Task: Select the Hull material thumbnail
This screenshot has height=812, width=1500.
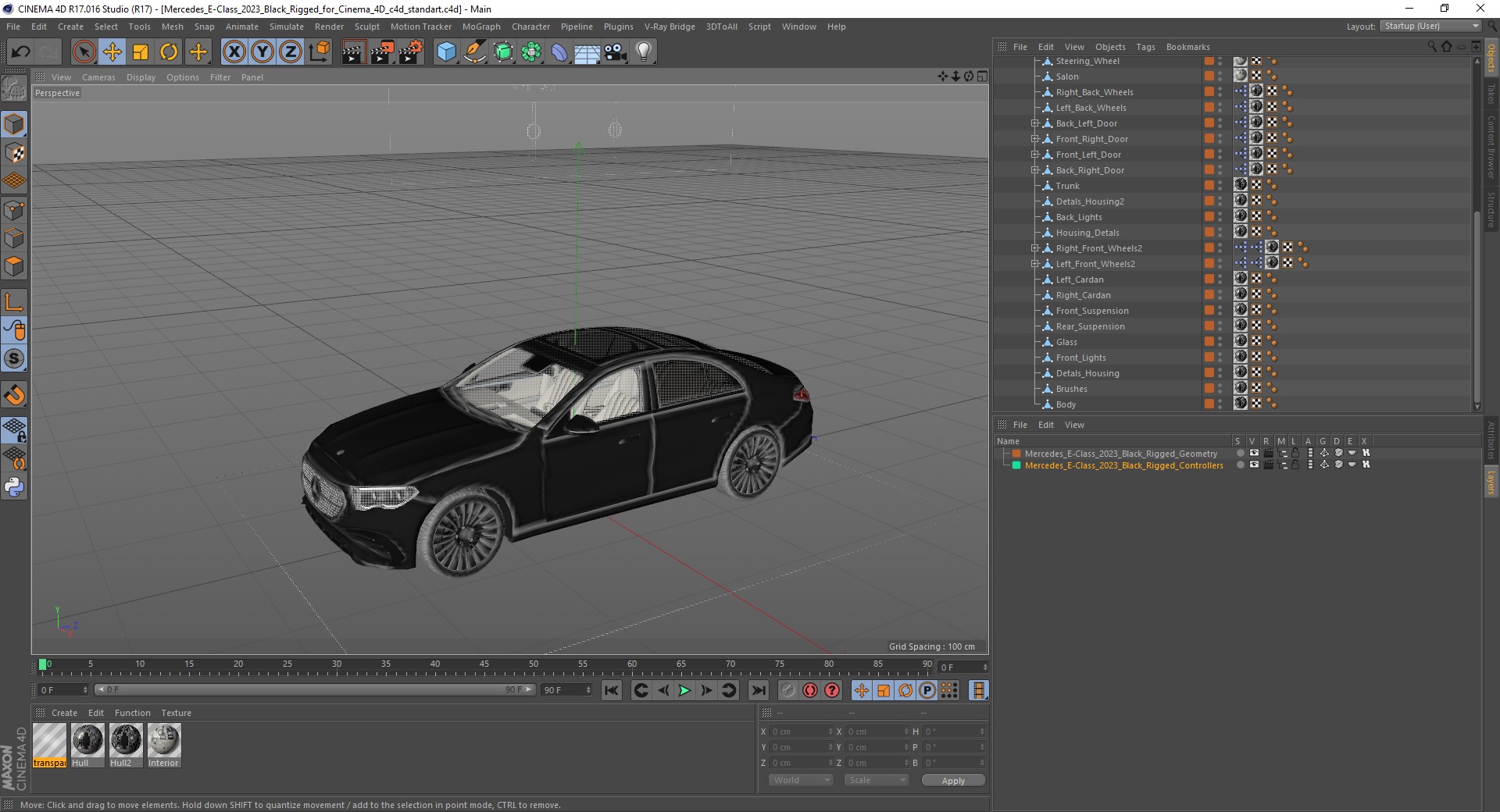Action: [87, 746]
